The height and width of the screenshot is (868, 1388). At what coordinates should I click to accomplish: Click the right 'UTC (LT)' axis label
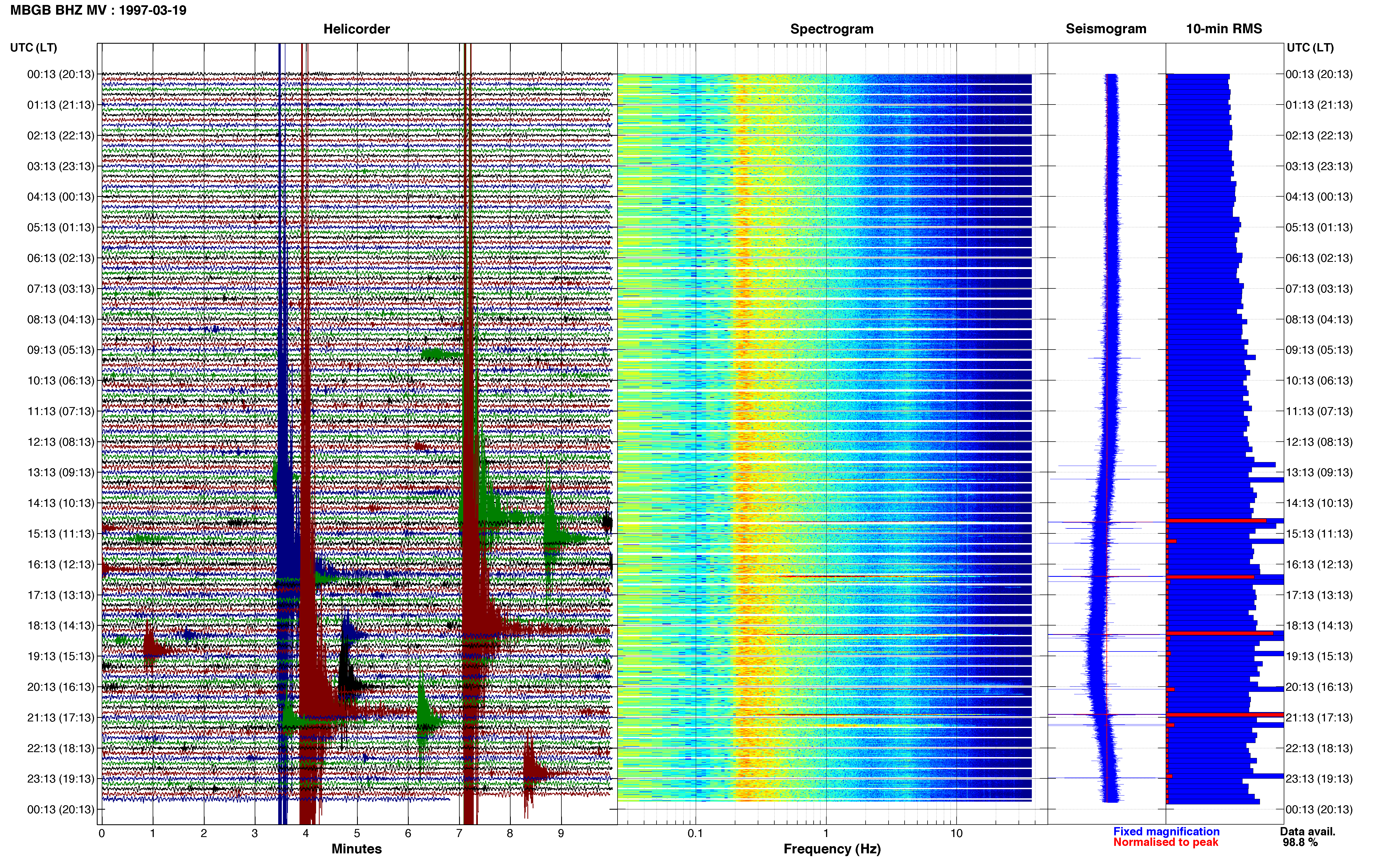click(1310, 48)
